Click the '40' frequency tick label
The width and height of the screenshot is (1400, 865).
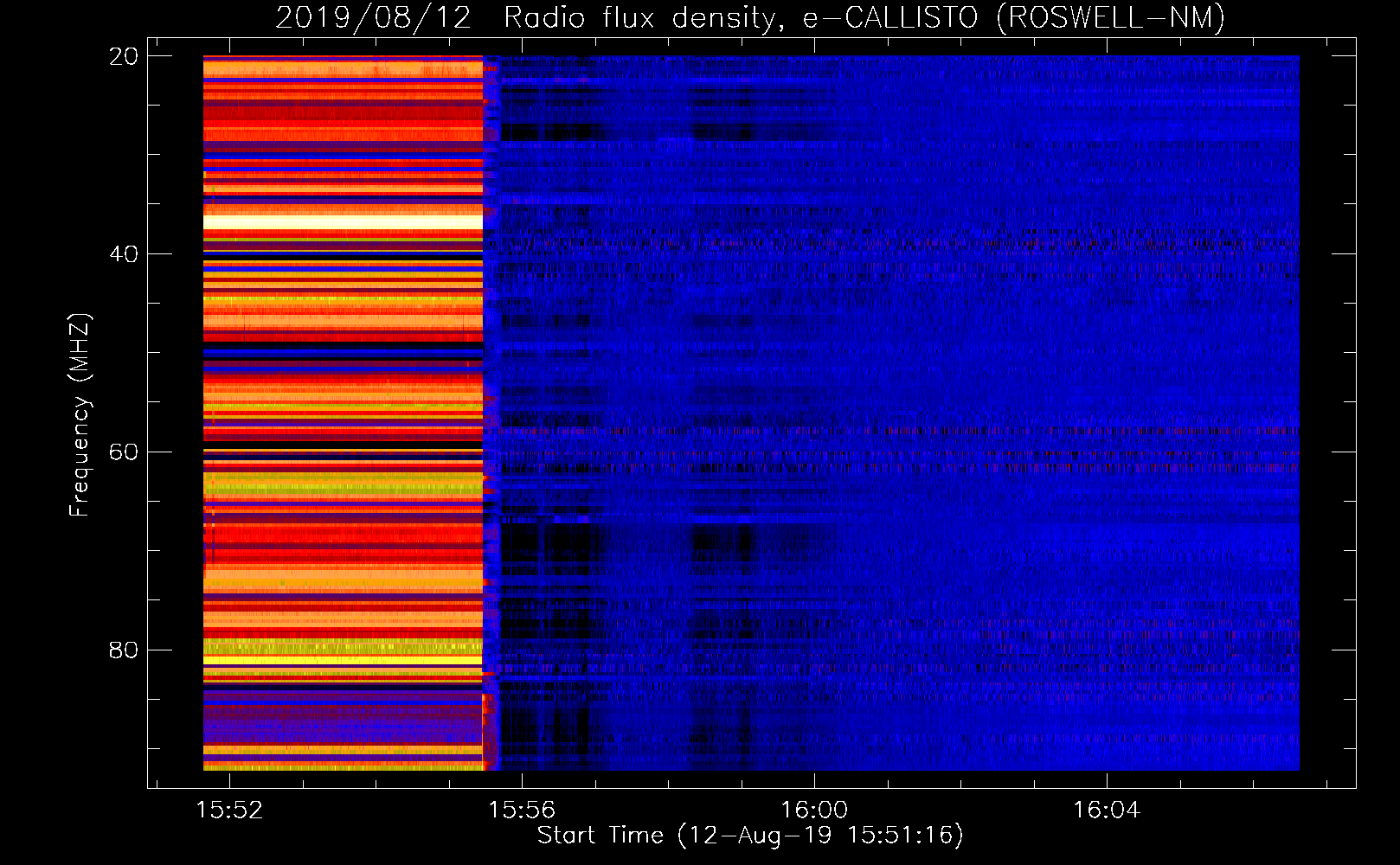pyautogui.click(x=124, y=254)
